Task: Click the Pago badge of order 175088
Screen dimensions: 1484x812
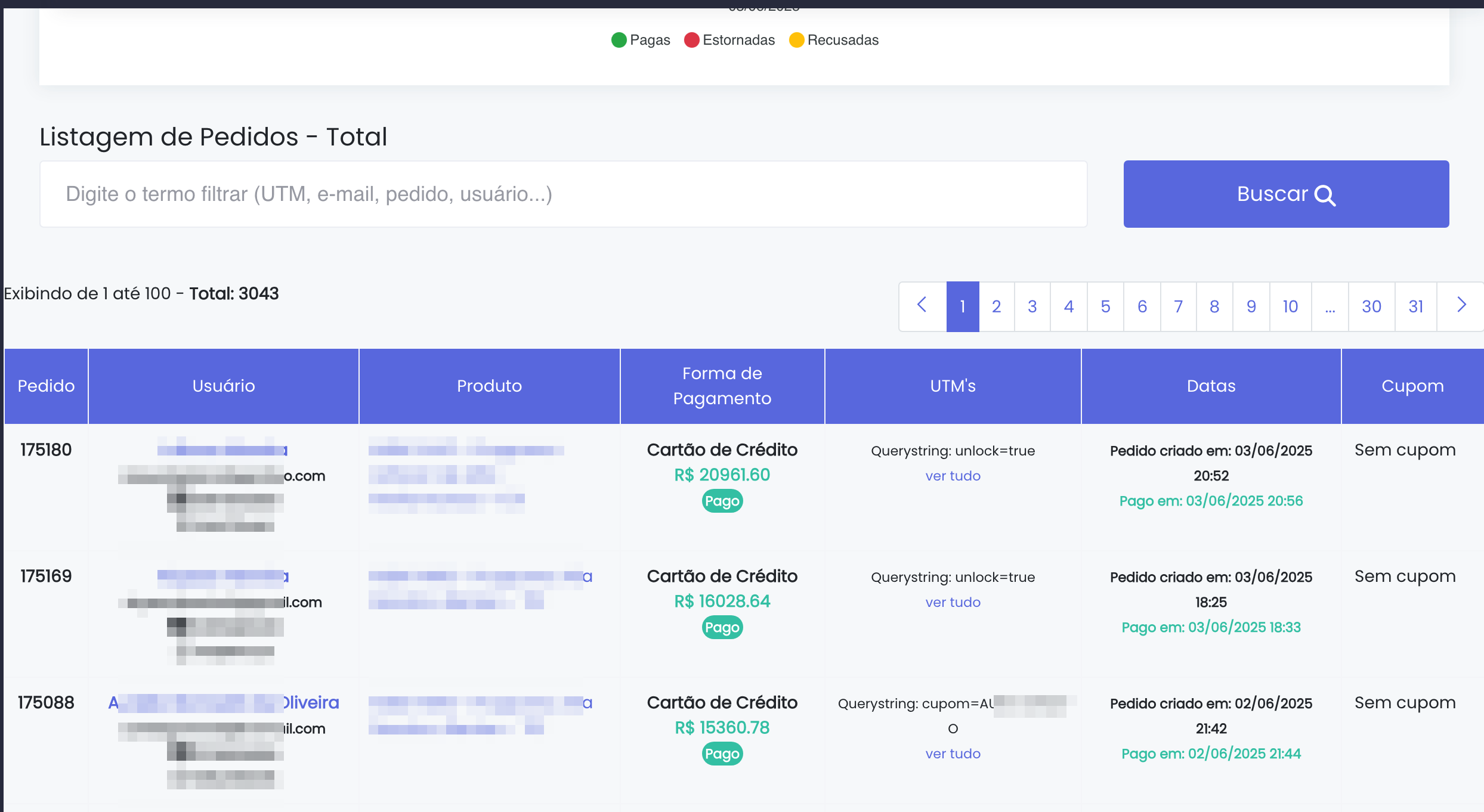Action: (x=722, y=754)
